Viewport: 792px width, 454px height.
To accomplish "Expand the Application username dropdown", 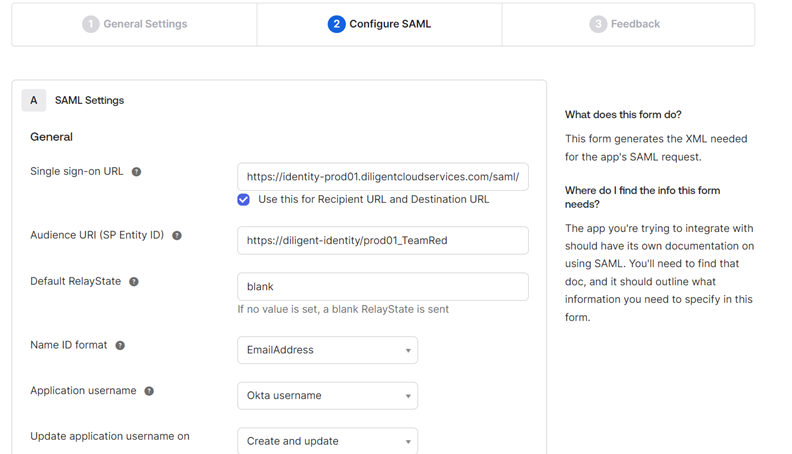I will click(327, 396).
